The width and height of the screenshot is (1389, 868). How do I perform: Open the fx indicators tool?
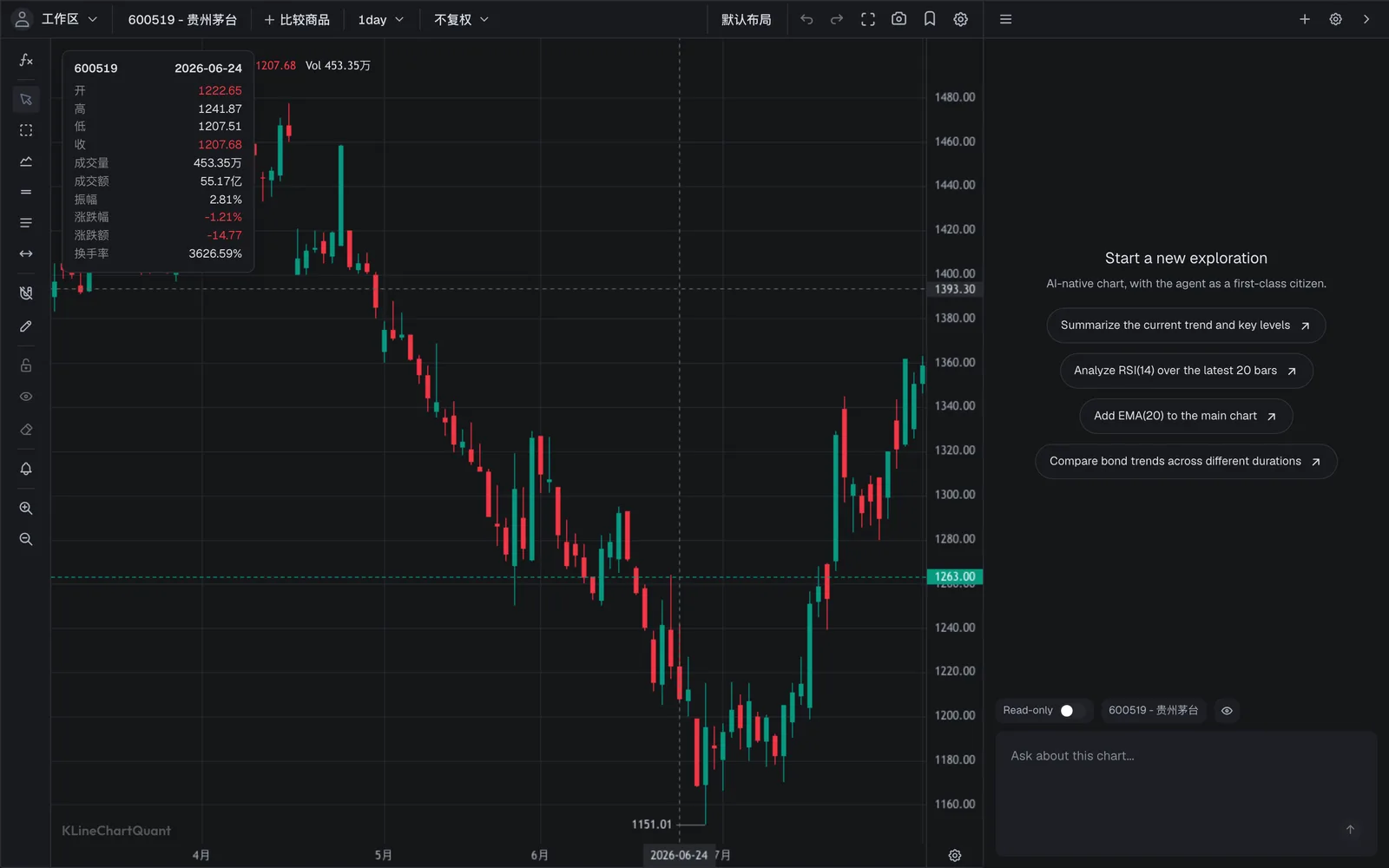[26, 60]
